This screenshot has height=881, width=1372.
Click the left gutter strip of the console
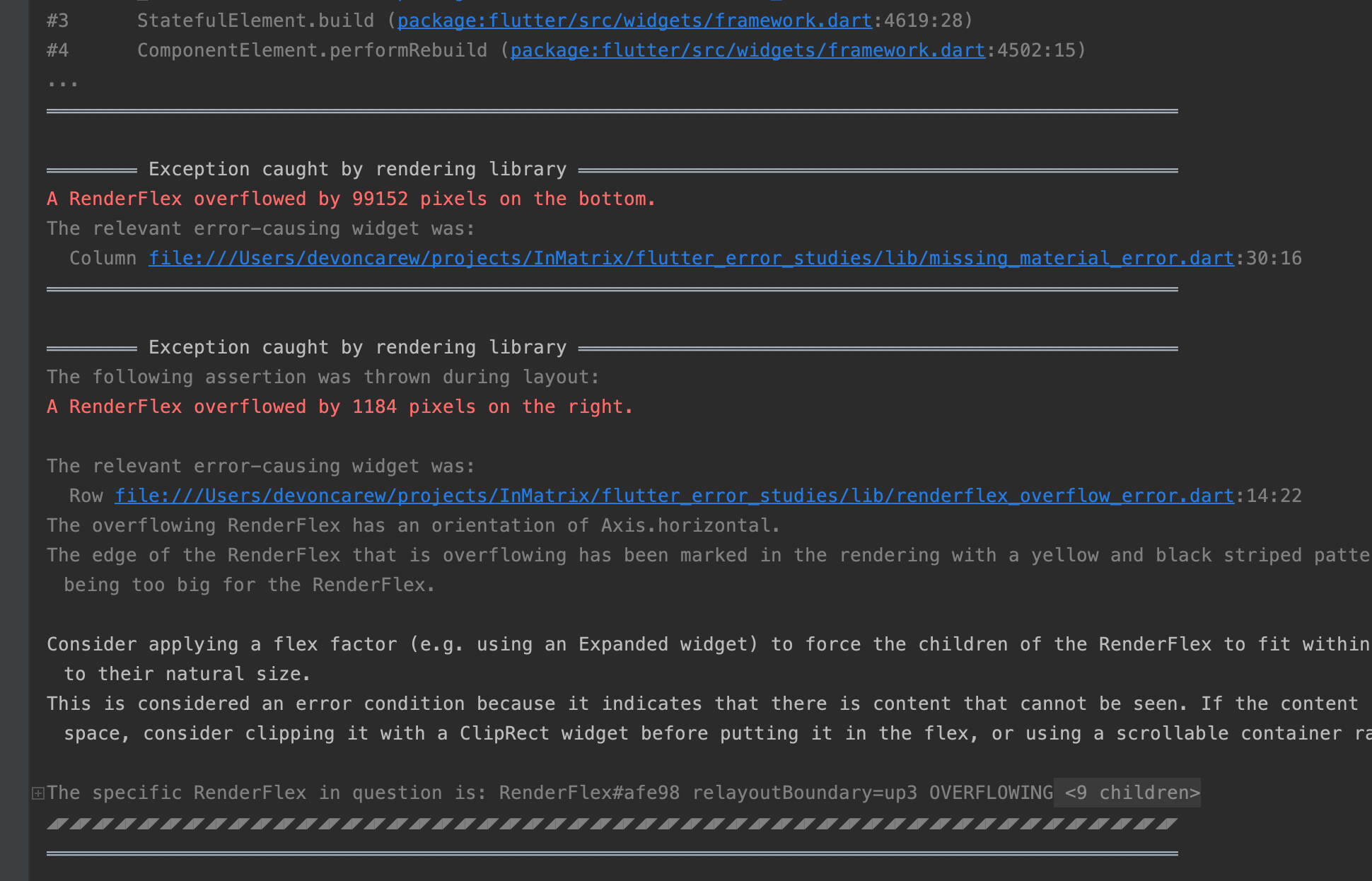[x=13, y=438]
